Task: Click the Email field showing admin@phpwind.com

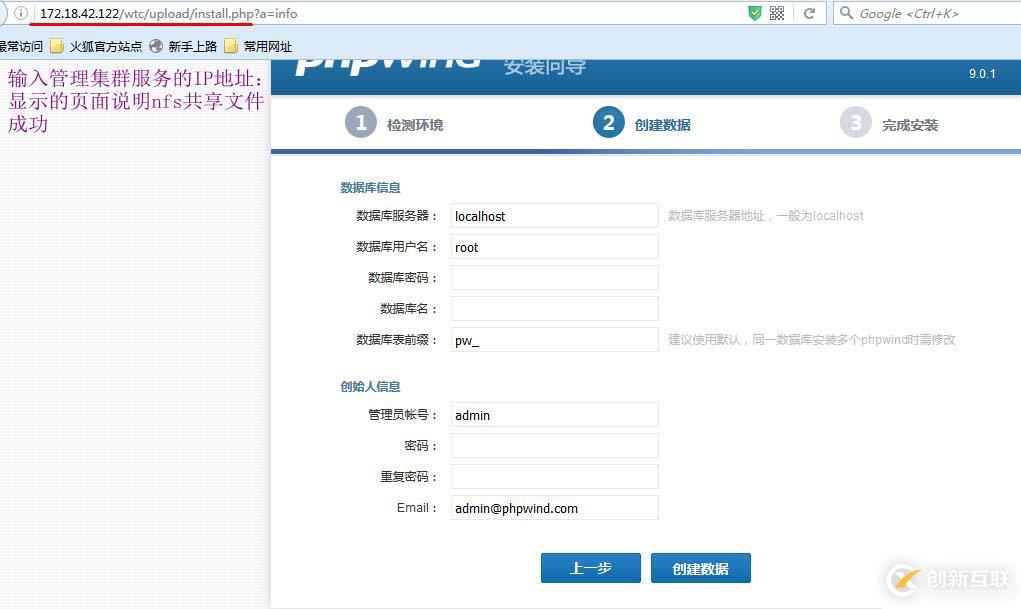Action: pos(554,508)
